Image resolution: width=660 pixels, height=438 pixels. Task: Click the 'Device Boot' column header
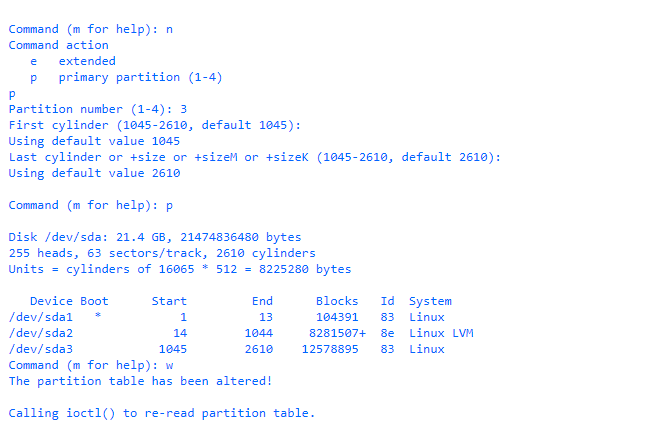69,301
